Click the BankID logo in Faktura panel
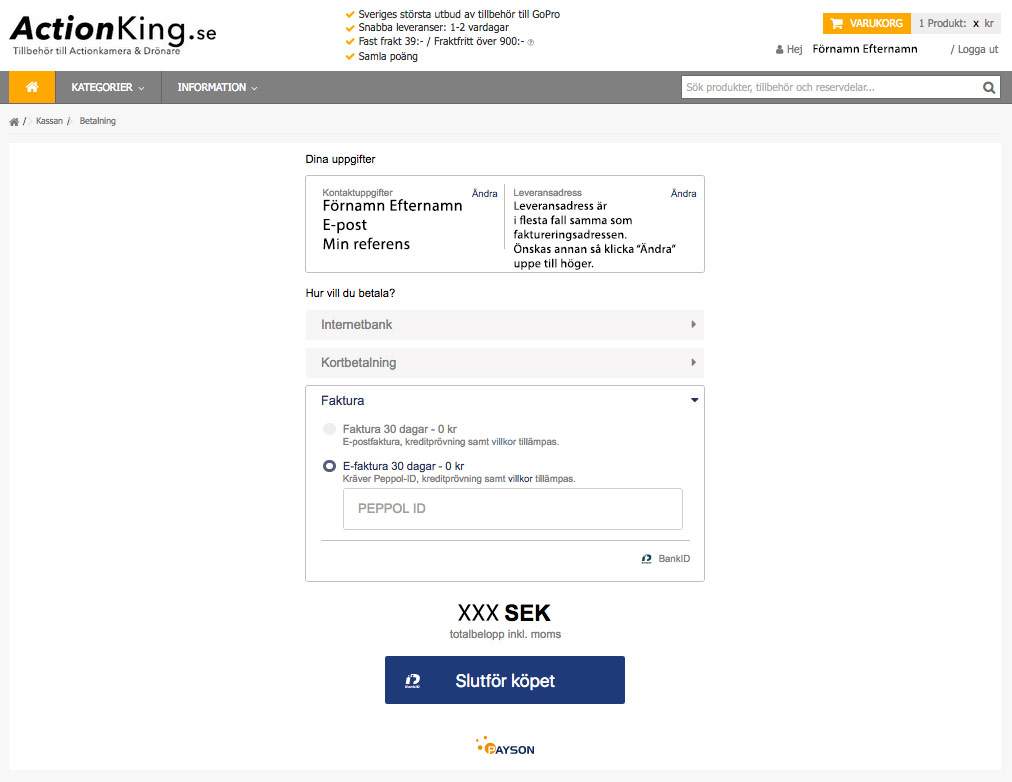 point(665,559)
